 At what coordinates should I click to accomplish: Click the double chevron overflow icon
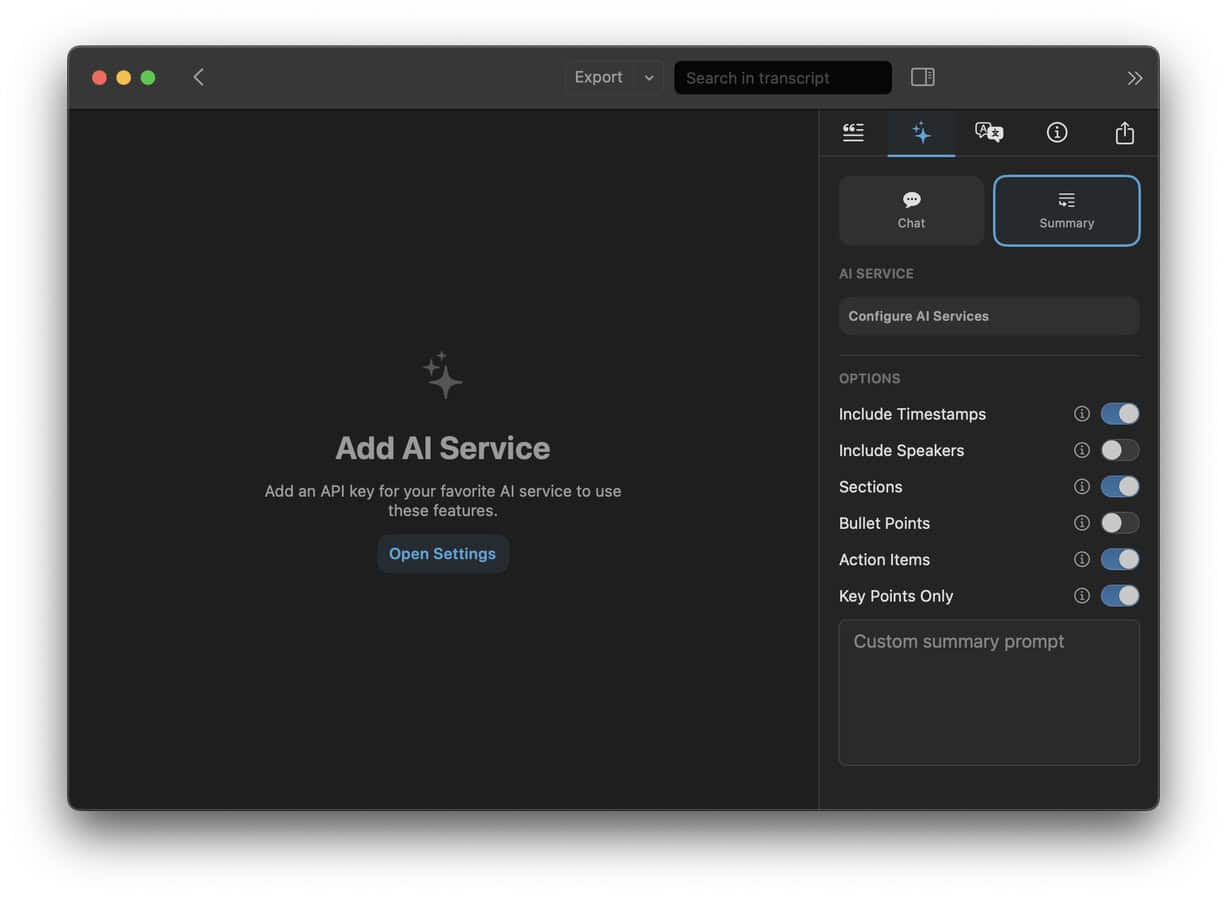click(1135, 78)
